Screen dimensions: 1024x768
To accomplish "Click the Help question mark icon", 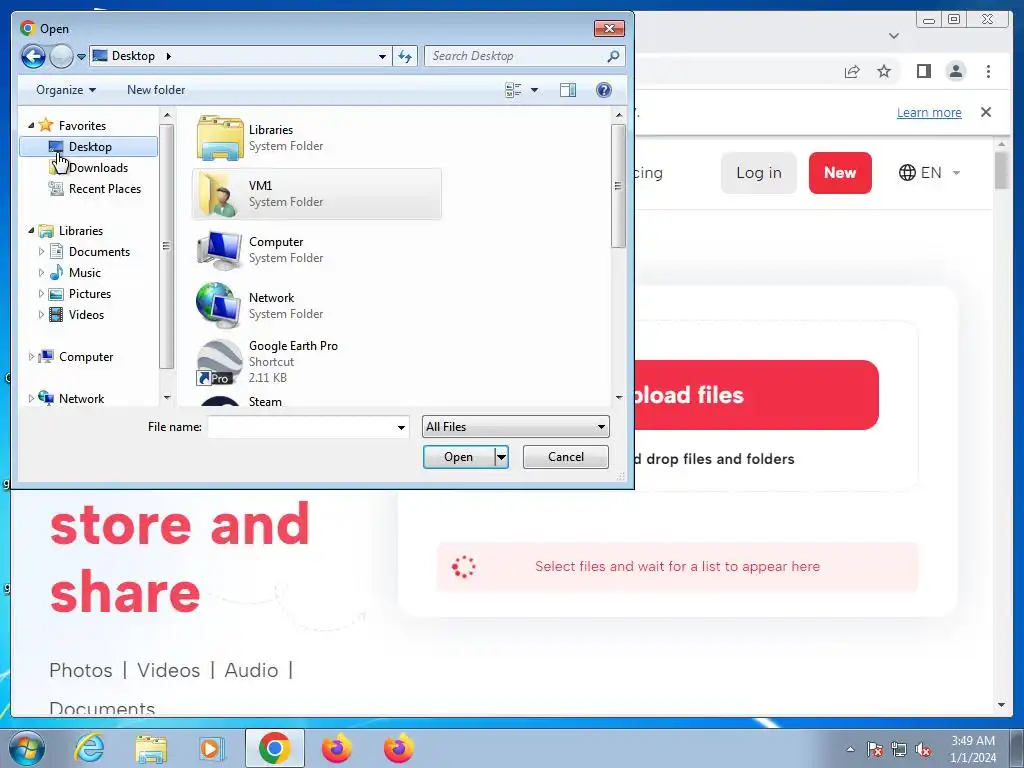I will (604, 89).
